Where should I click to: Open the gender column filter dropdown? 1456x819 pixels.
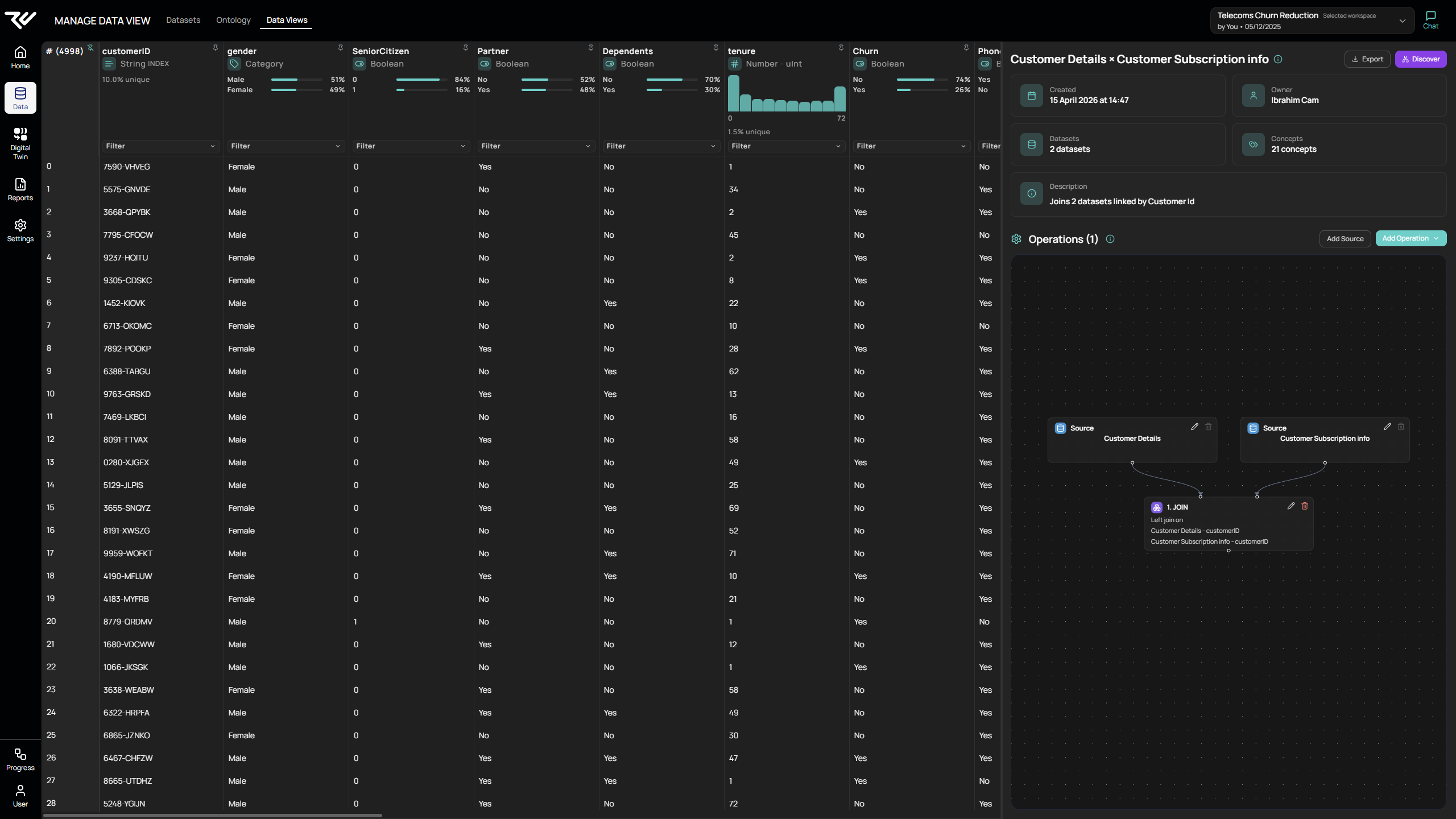(285, 146)
